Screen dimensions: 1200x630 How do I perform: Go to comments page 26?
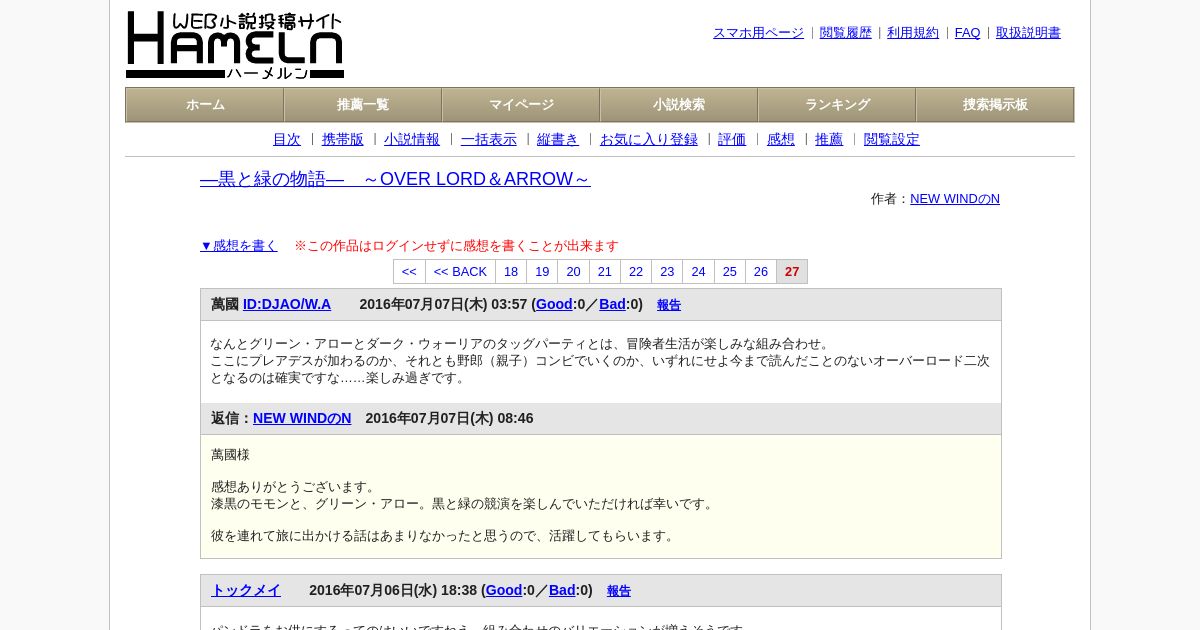(761, 272)
